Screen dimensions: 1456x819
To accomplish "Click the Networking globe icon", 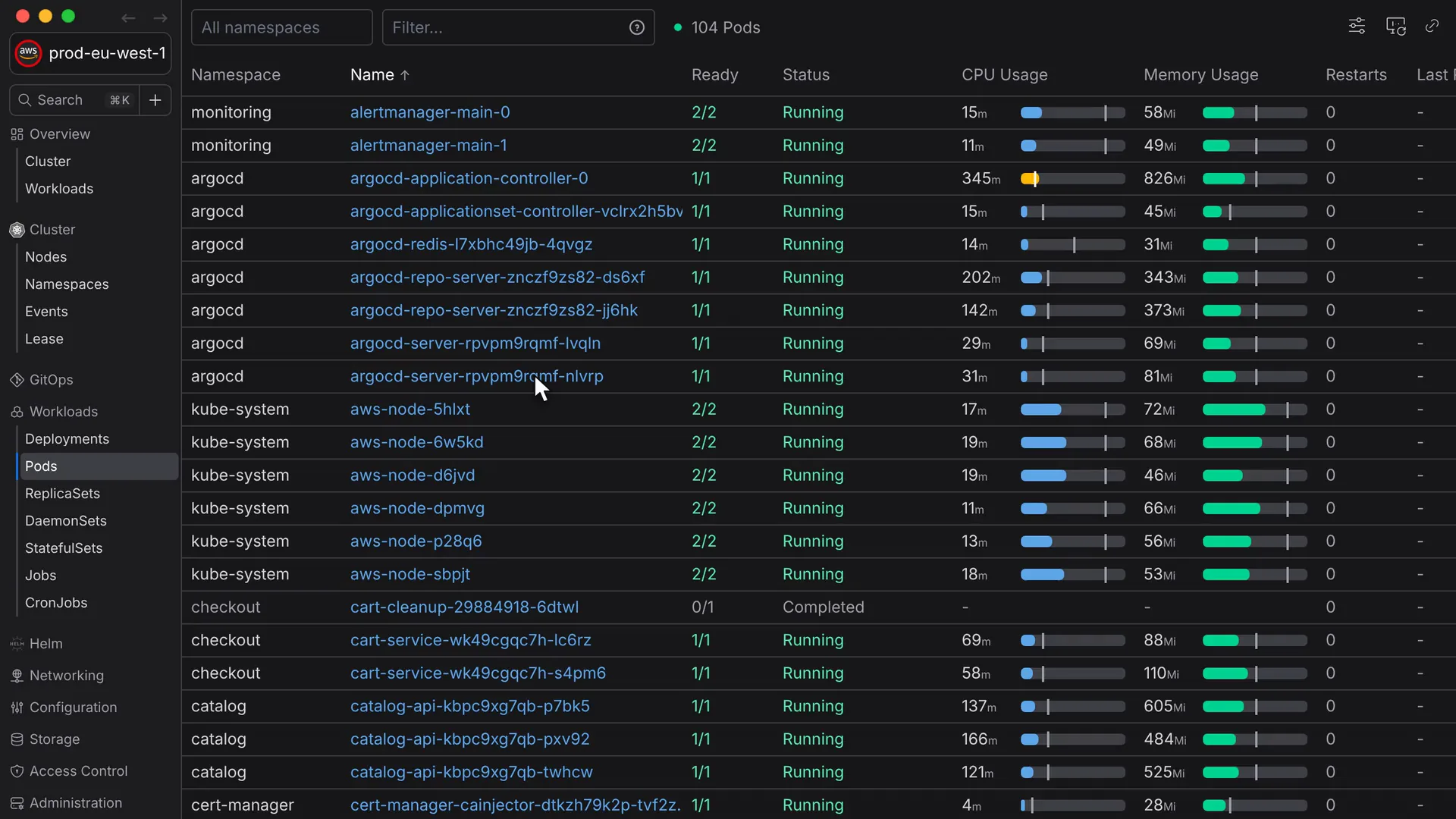I will 17,676.
